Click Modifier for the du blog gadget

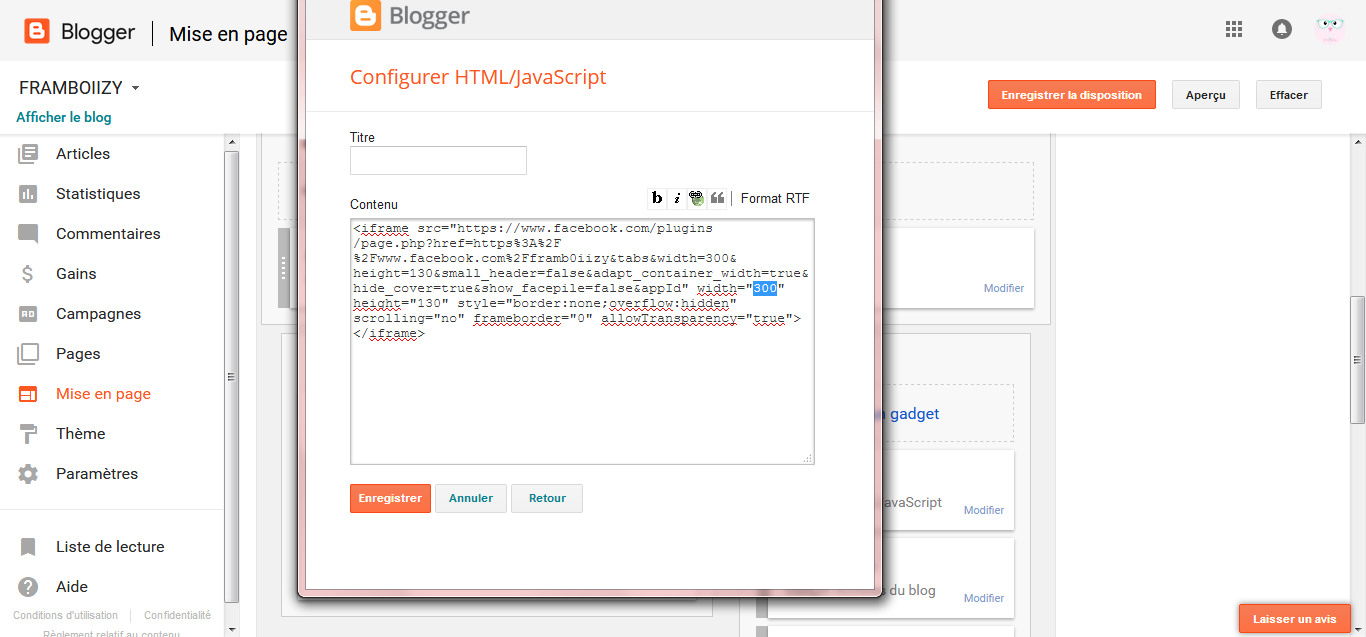(984, 598)
